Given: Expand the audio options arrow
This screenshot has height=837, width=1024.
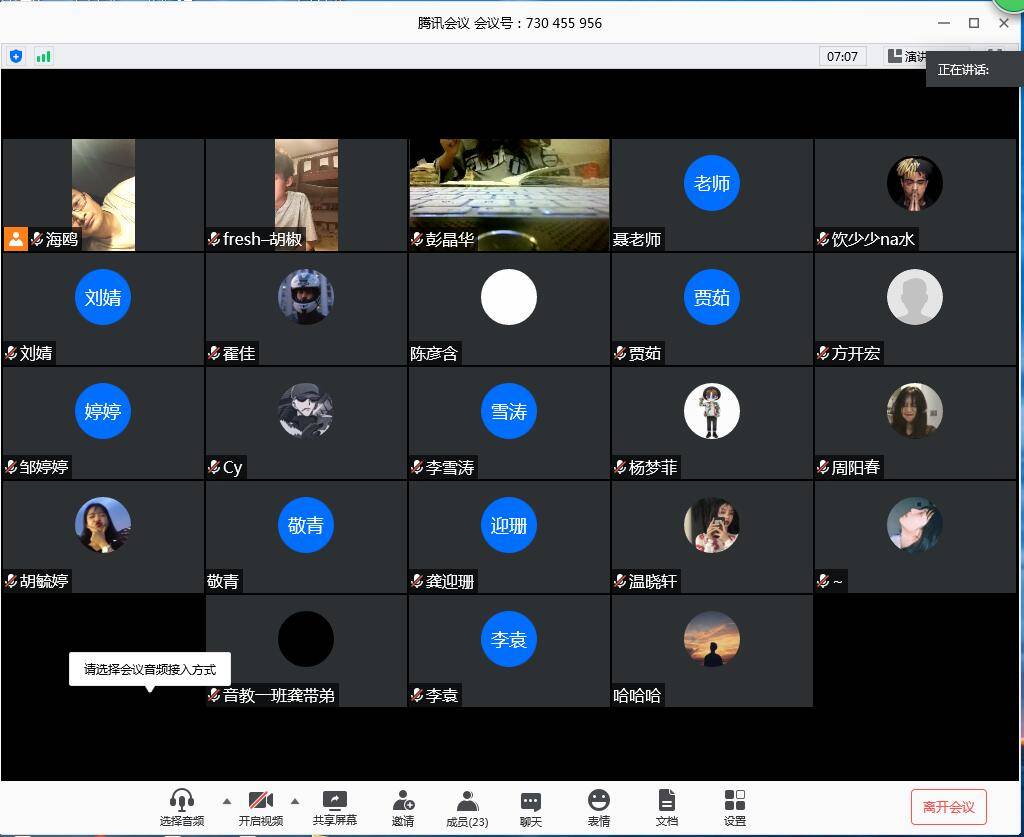Looking at the screenshot, I should click(227, 801).
